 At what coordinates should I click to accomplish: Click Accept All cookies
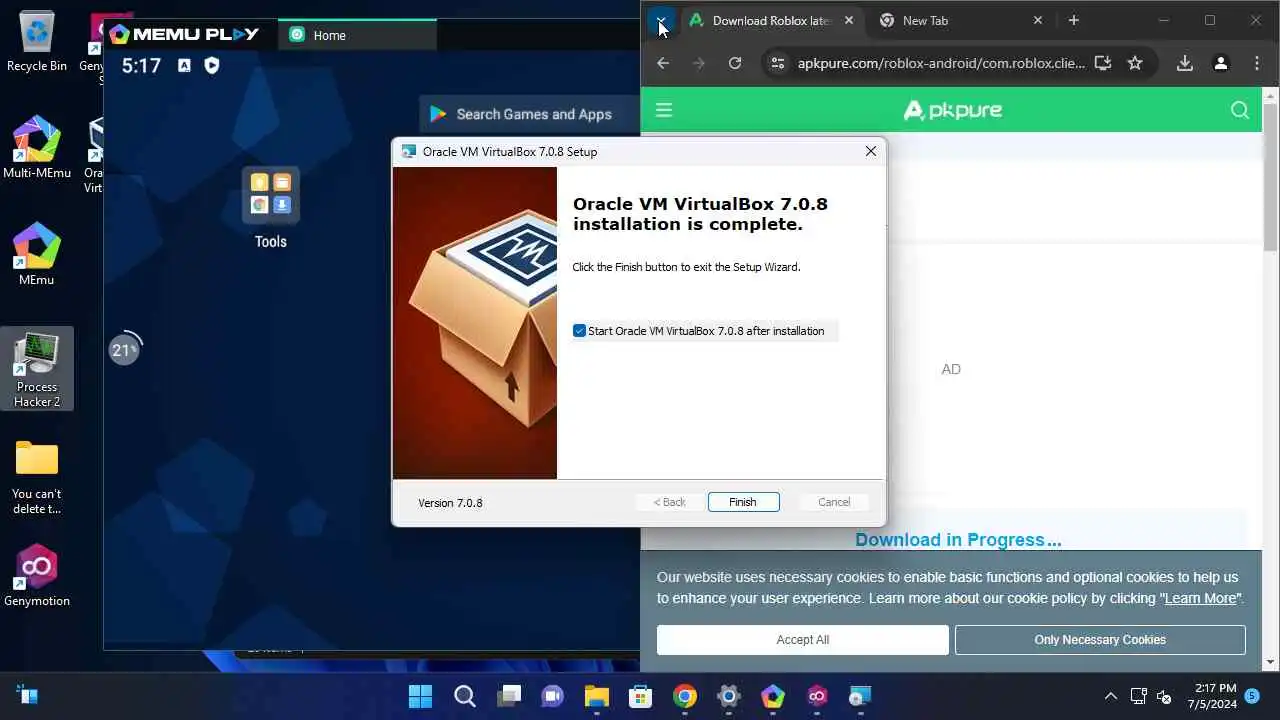click(803, 640)
